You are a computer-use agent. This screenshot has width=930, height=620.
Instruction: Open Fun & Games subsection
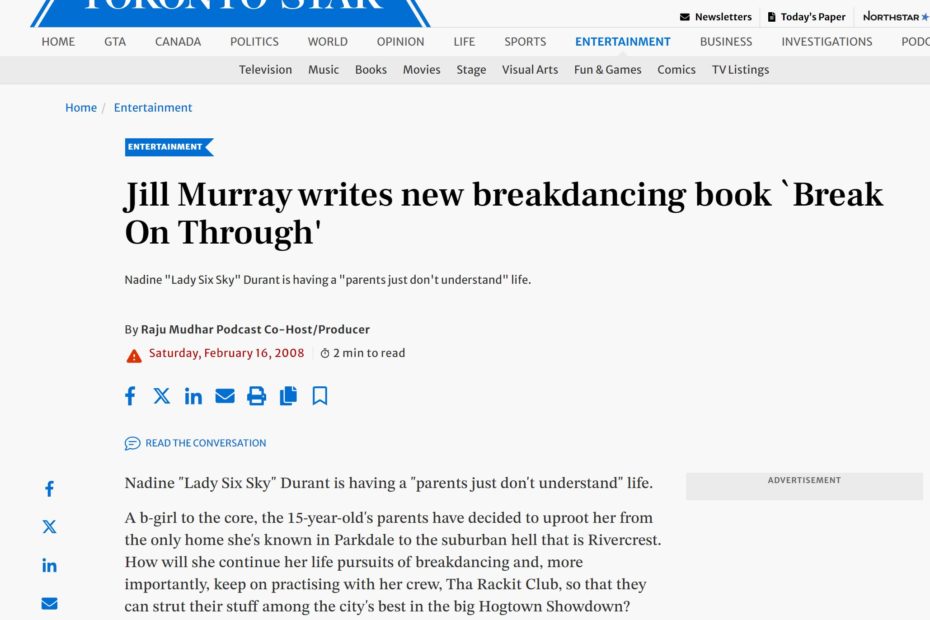pyautogui.click(x=607, y=70)
